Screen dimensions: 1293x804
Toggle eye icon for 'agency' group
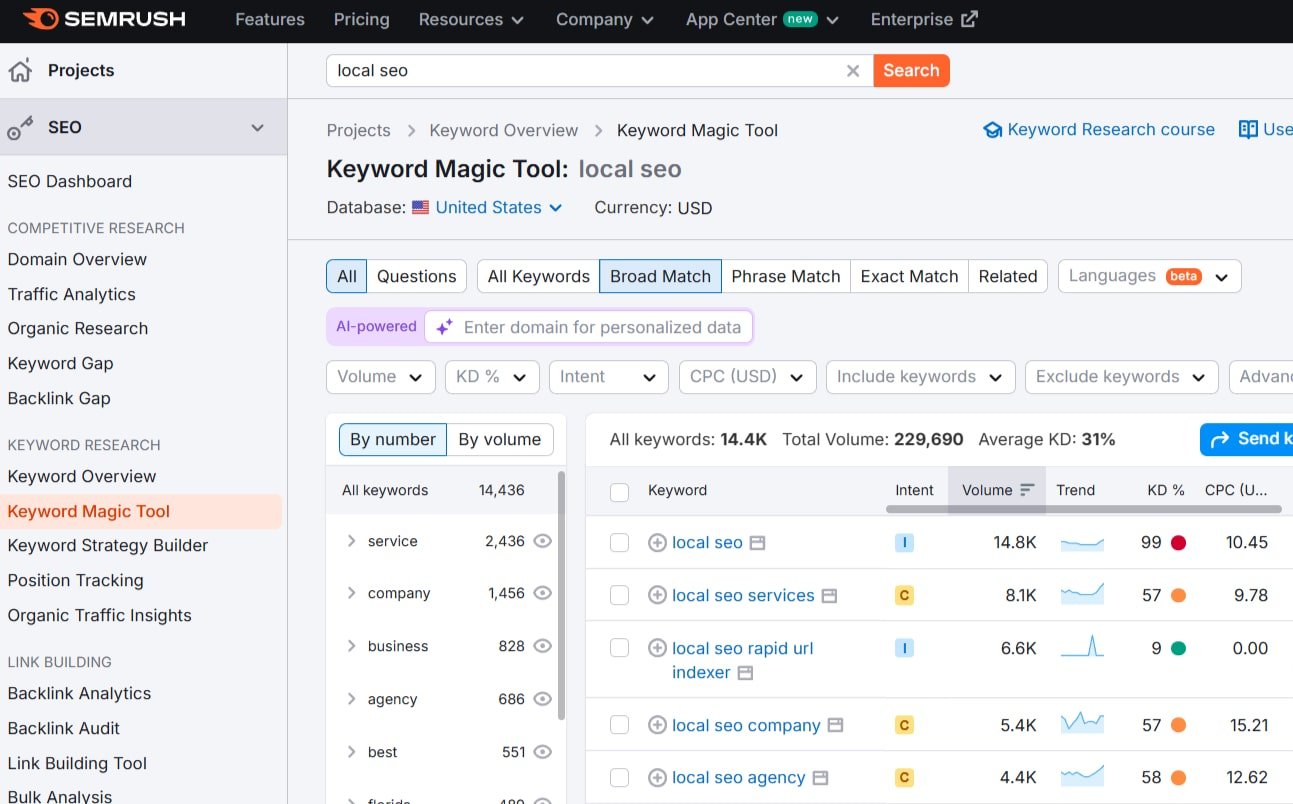tap(543, 699)
